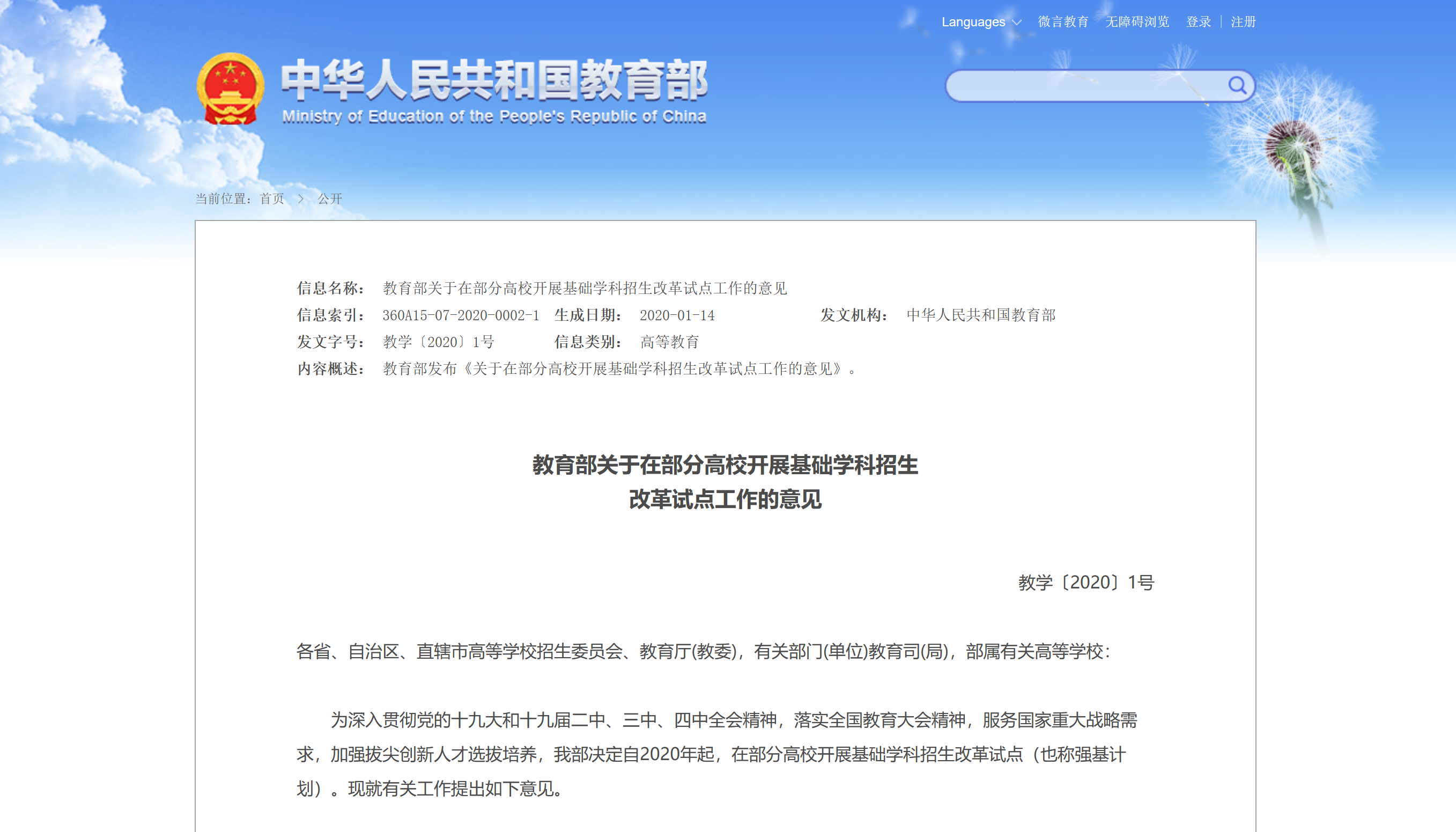Expand the Languages dropdown
Image resolution: width=1456 pixels, height=832 pixels.
pyautogui.click(x=981, y=21)
